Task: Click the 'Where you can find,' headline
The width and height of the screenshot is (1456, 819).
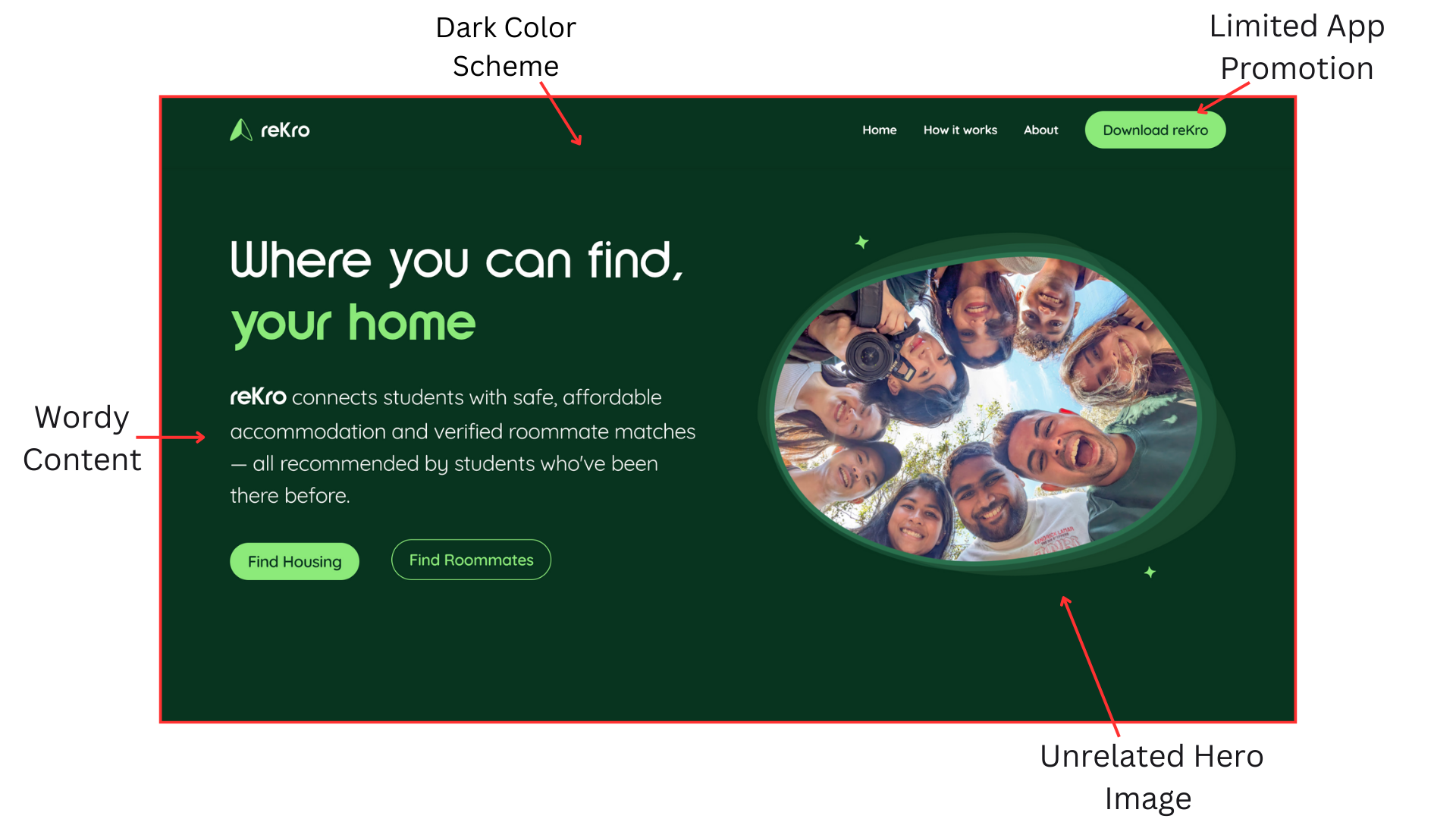Action: (x=457, y=261)
